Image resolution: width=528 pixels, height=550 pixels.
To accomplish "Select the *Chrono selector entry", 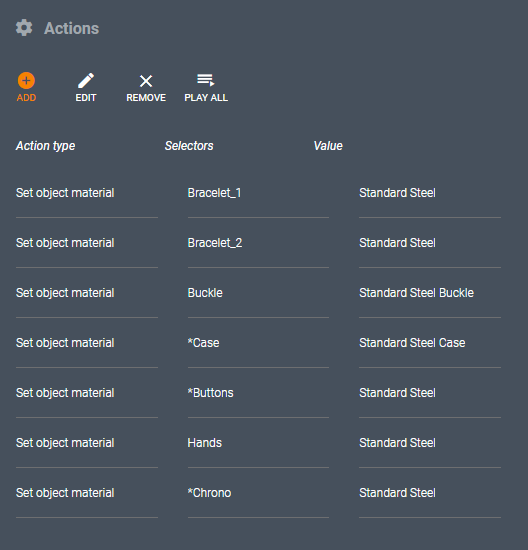I will (x=209, y=493).
